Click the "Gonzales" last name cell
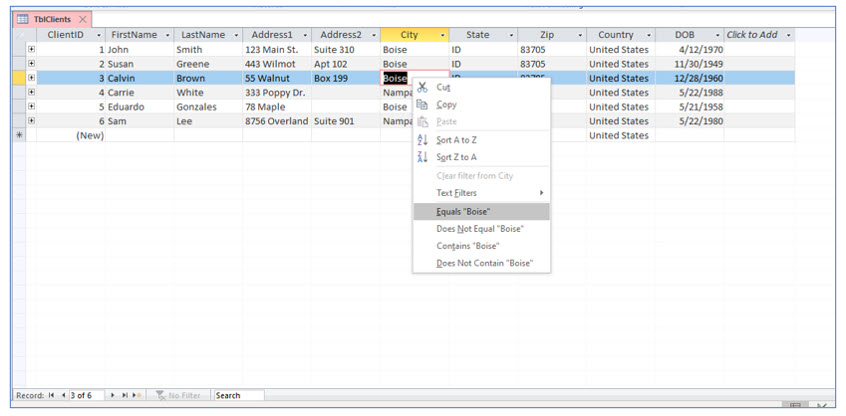Image resolution: width=846 pixels, height=416 pixels. (208, 107)
